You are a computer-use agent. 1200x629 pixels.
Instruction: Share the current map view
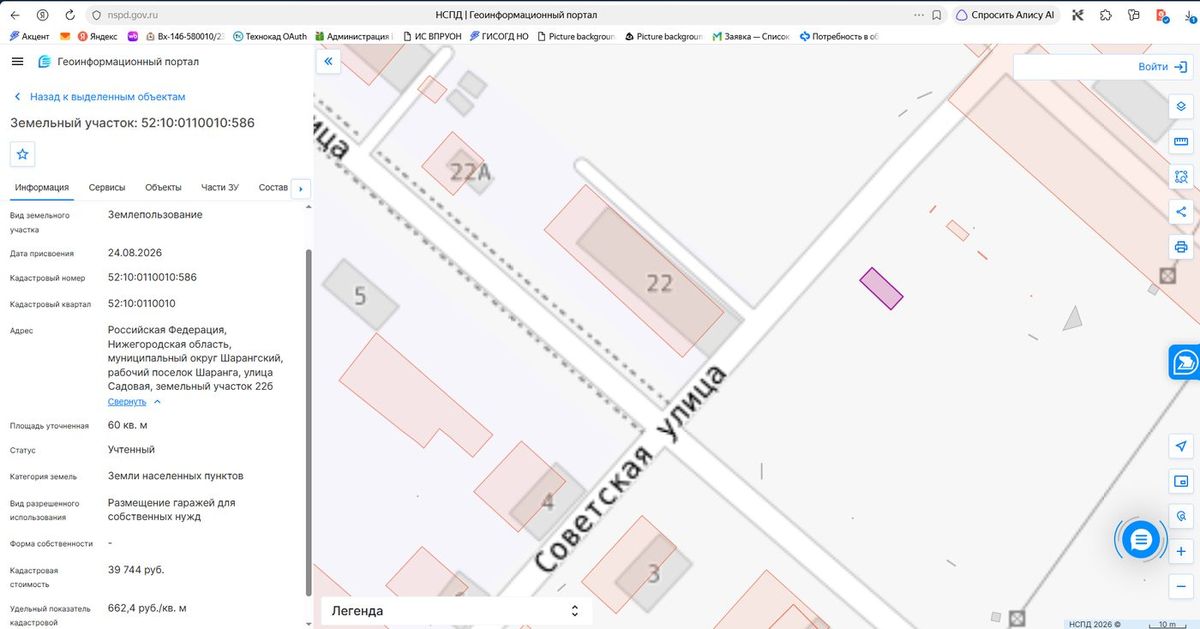point(1181,211)
